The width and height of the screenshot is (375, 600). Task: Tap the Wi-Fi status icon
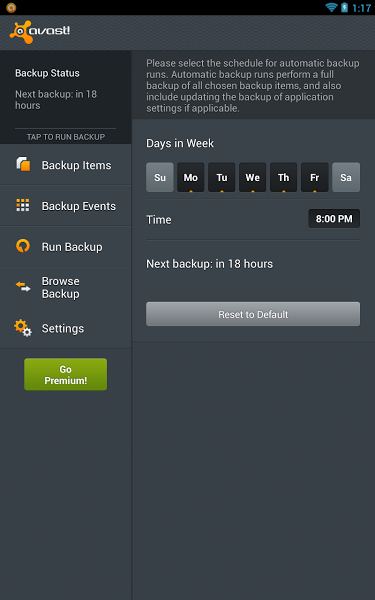pyautogui.click(x=331, y=7)
